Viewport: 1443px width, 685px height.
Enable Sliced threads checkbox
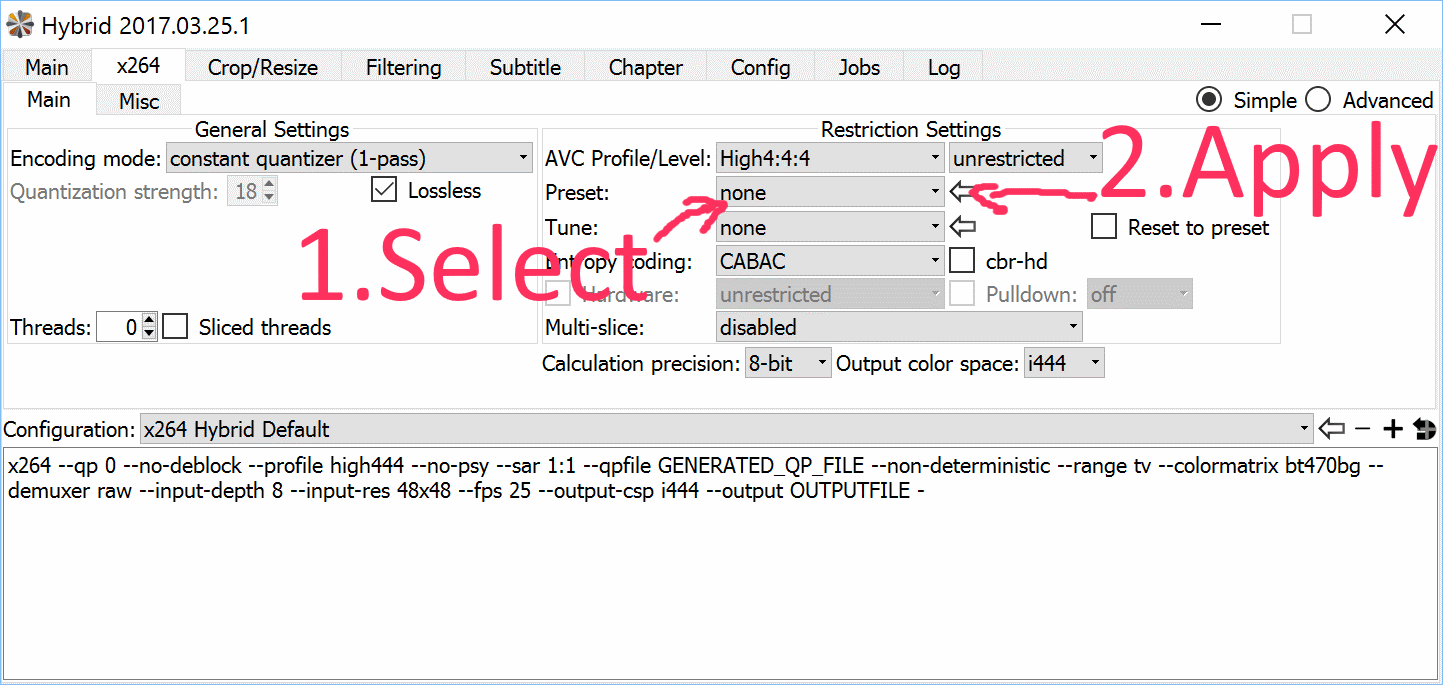tap(175, 326)
